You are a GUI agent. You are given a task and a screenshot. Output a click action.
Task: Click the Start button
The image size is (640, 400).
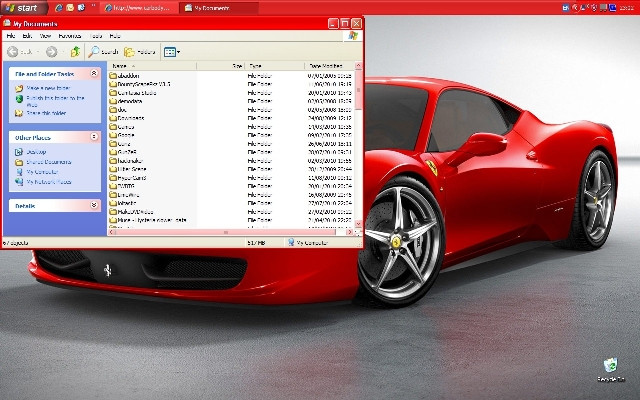tap(22, 8)
